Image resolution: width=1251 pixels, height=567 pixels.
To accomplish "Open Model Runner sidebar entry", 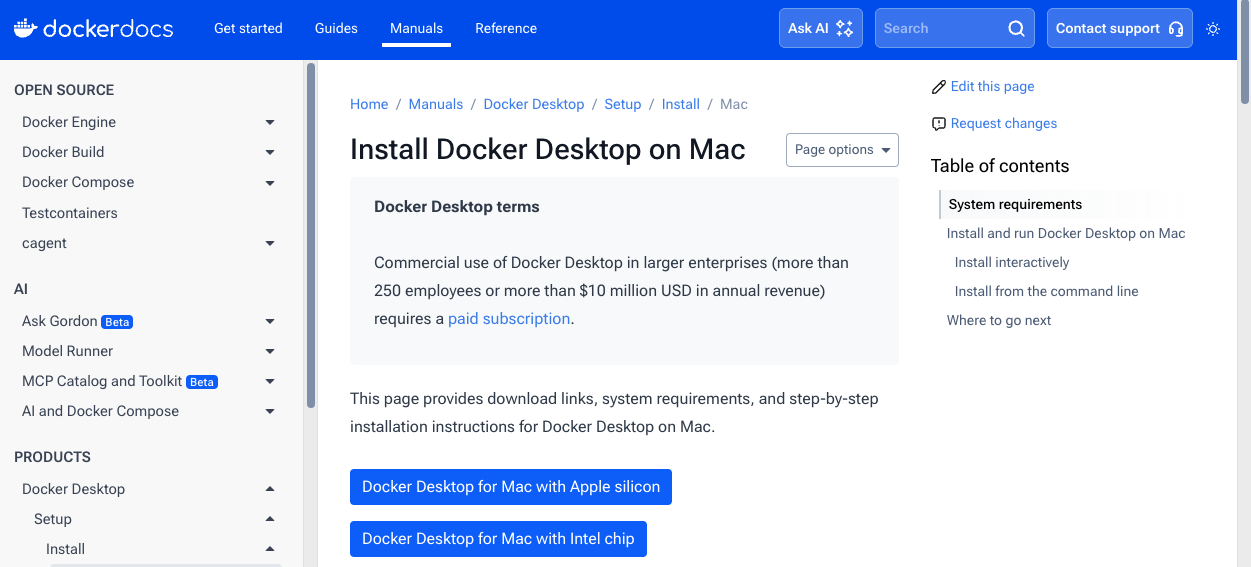I will [68, 351].
